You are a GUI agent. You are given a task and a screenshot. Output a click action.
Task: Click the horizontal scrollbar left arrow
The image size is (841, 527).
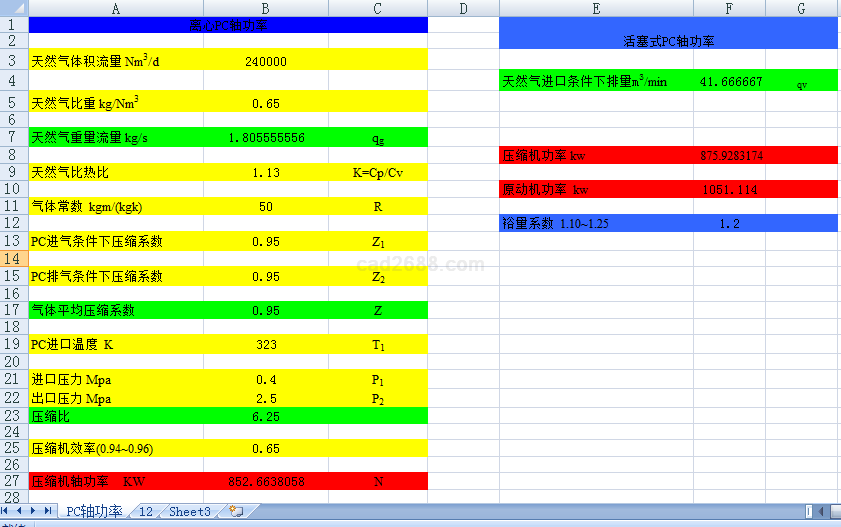click(823, 511)
